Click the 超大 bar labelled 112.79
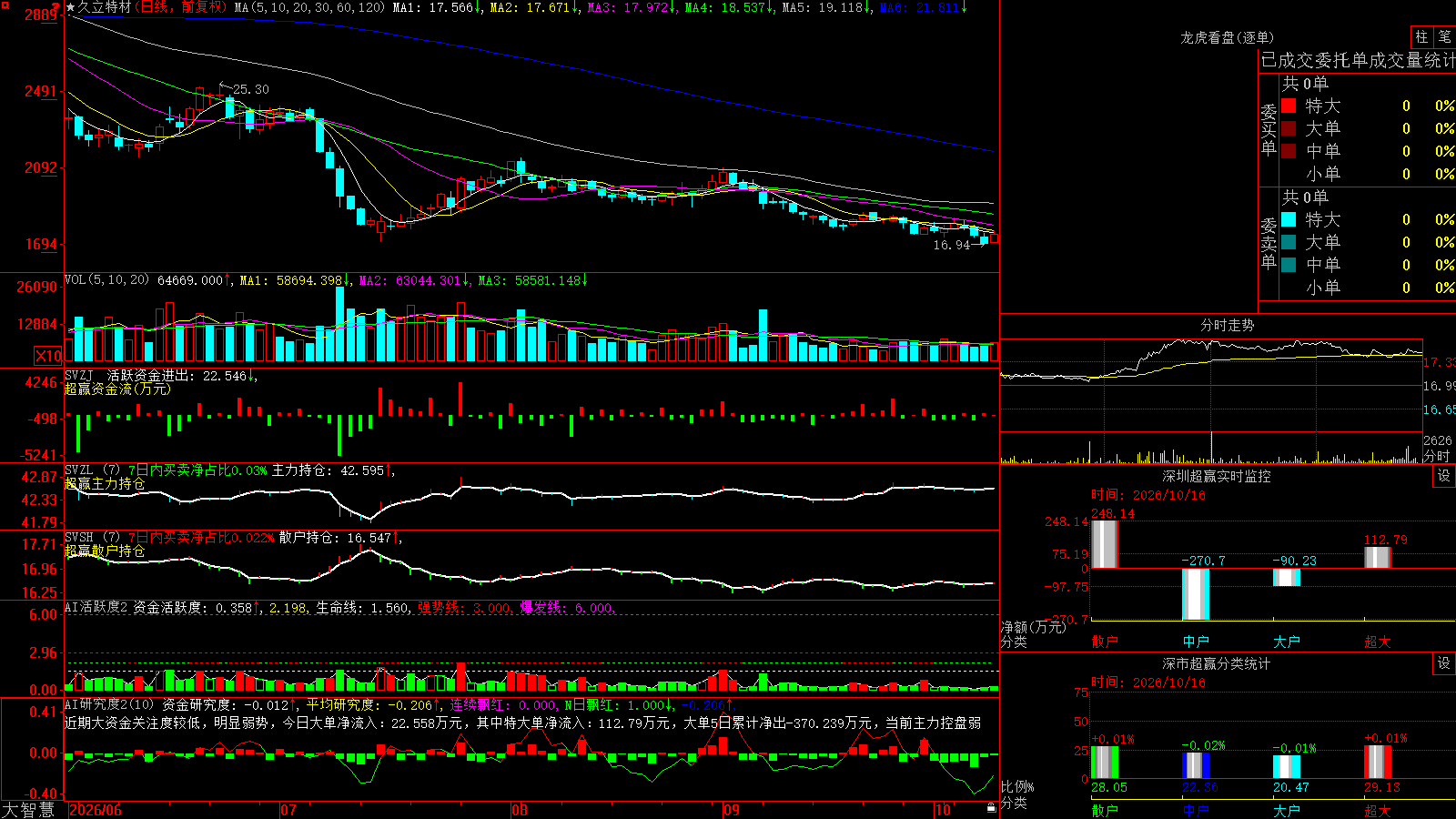 (1378, 557)
